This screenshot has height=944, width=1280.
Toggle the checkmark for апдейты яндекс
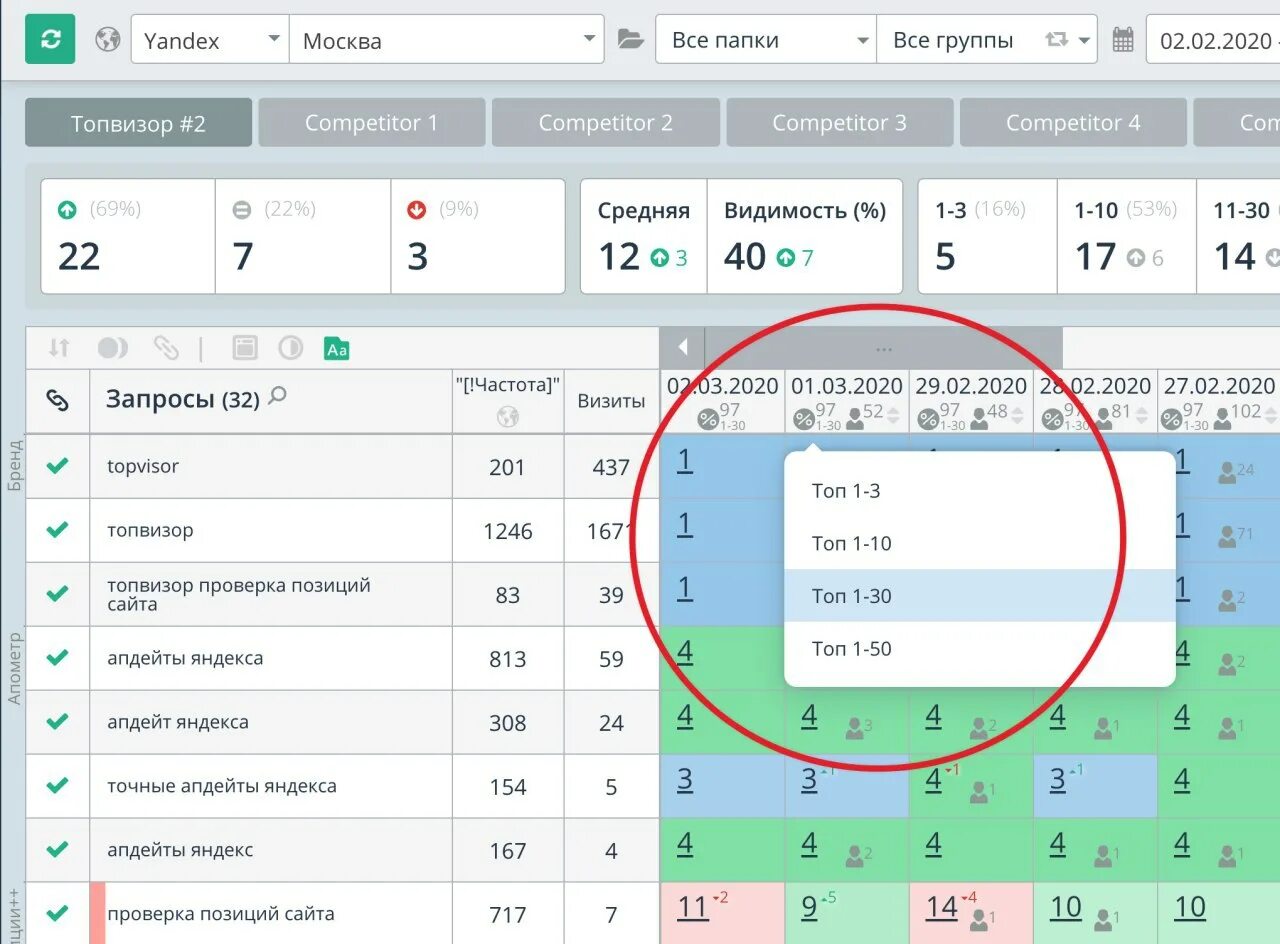pyautogui.click(x=58, y=849)
